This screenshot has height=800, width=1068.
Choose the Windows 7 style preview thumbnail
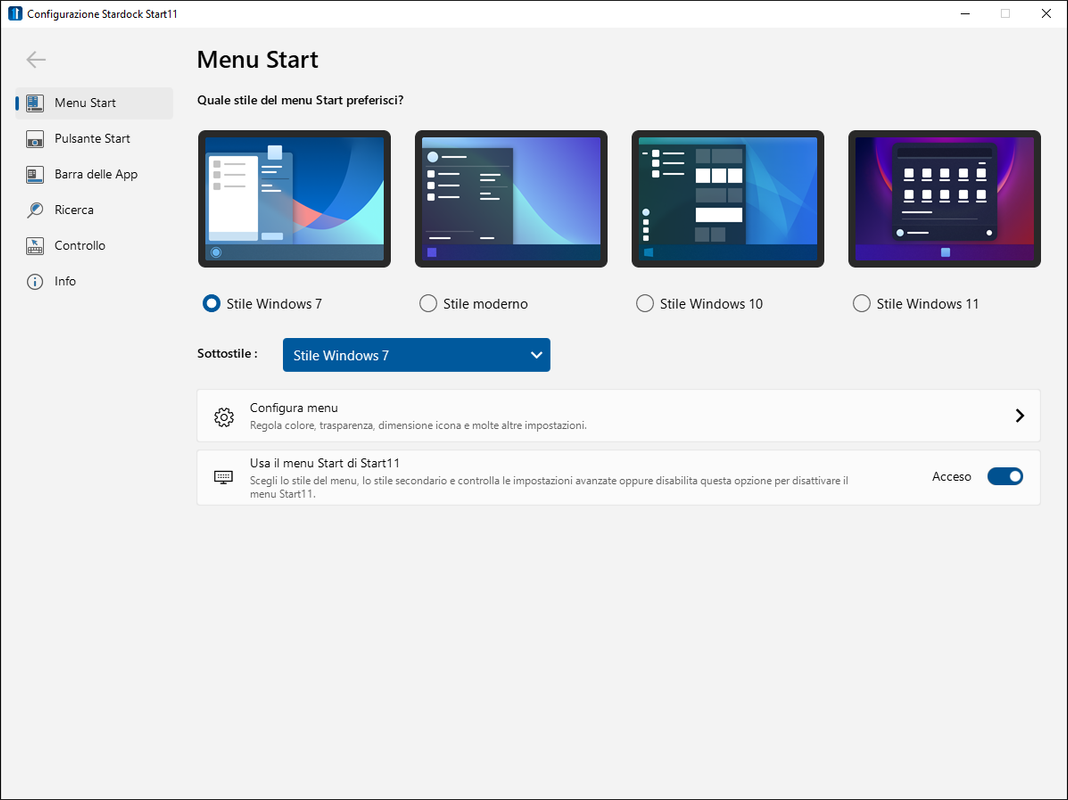[x=294, y=199]
